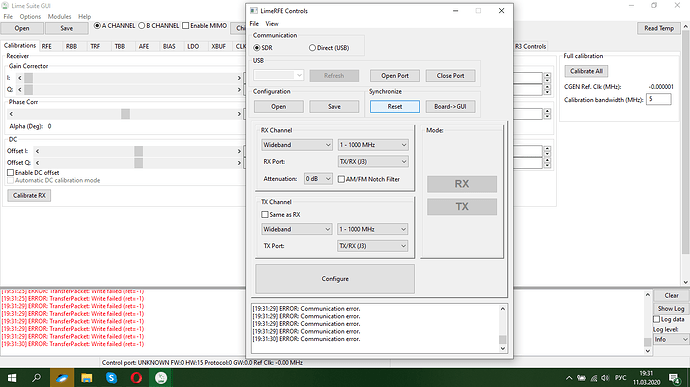
Task: Click Calibration bandwidth input field
Action: 658,100
